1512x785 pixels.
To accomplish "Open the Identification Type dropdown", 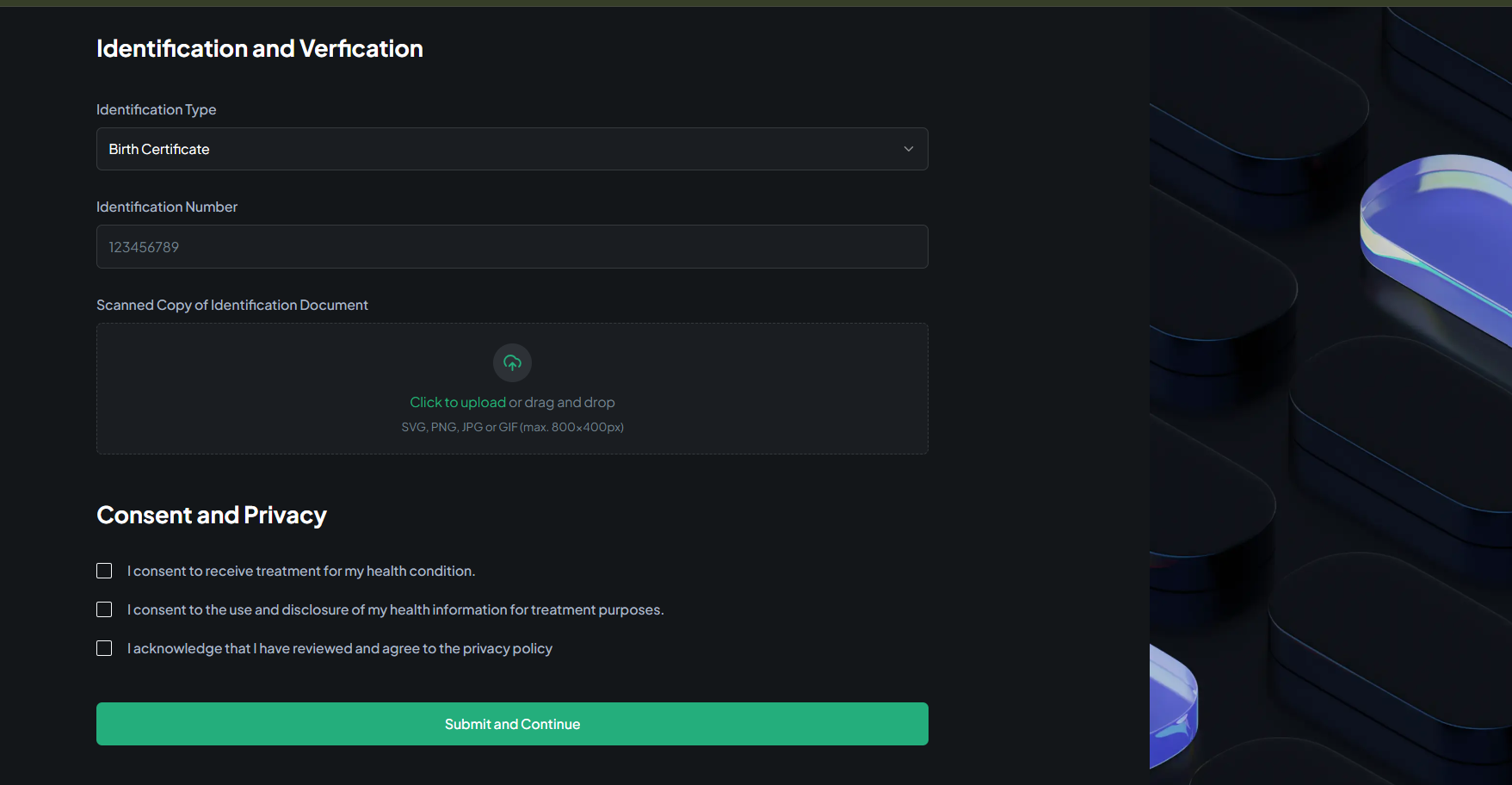I will (x=512, y=149).
